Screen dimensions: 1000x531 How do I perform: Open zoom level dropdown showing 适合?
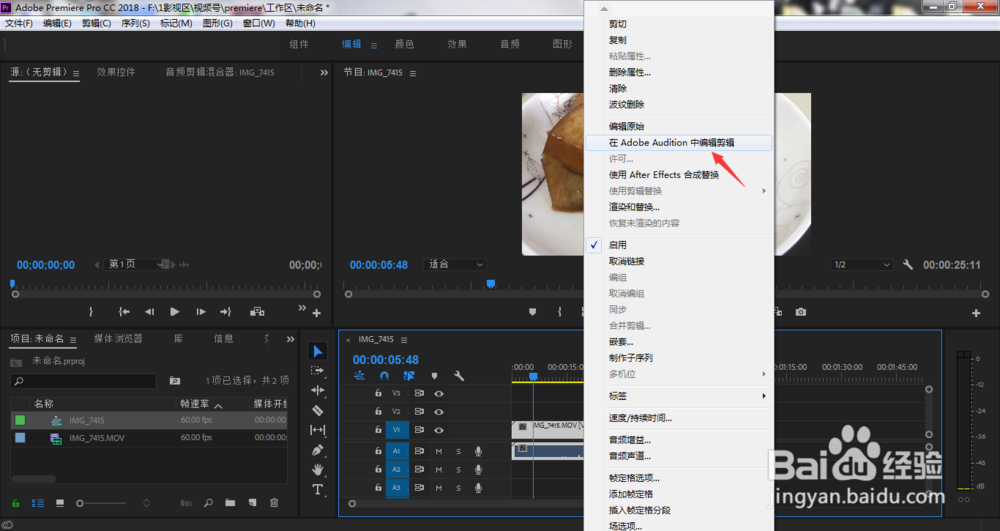[455, 265]
